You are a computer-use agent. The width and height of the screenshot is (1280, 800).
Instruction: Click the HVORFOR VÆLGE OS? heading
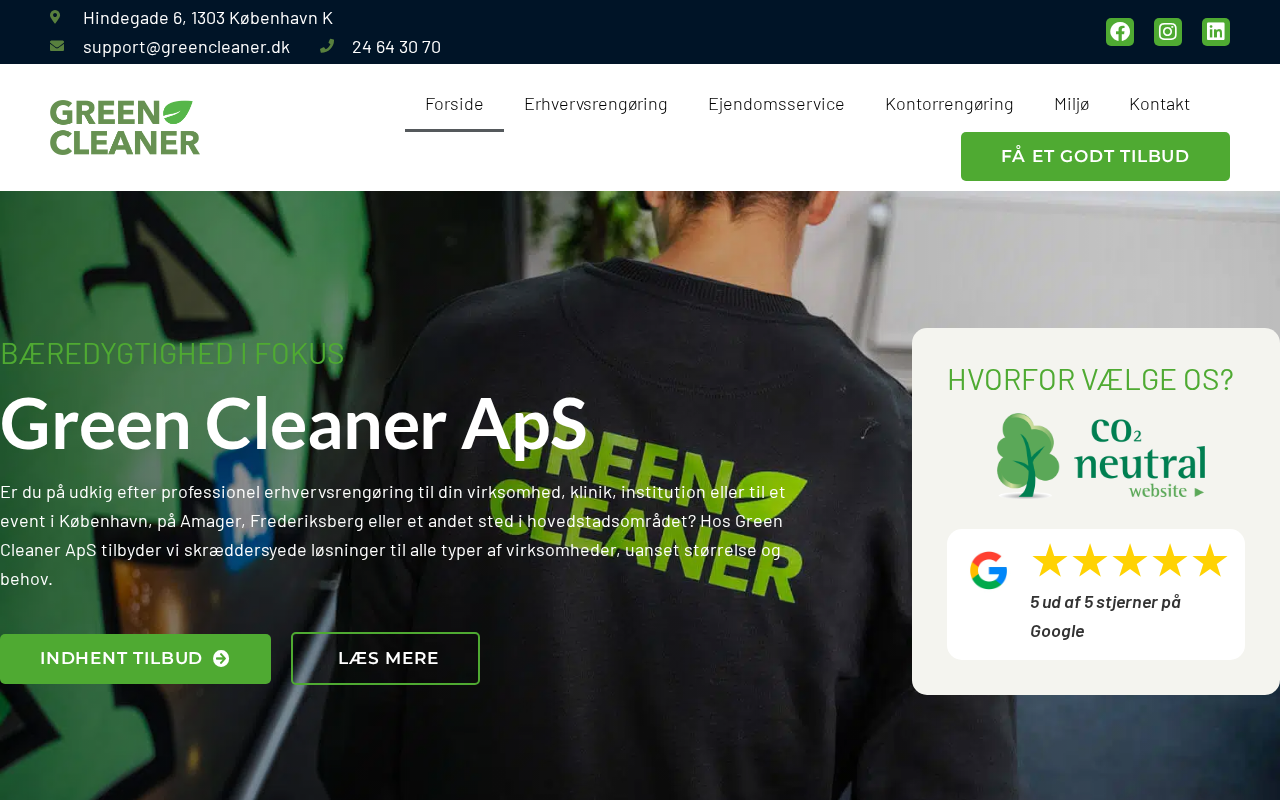tap(1090, 380)
